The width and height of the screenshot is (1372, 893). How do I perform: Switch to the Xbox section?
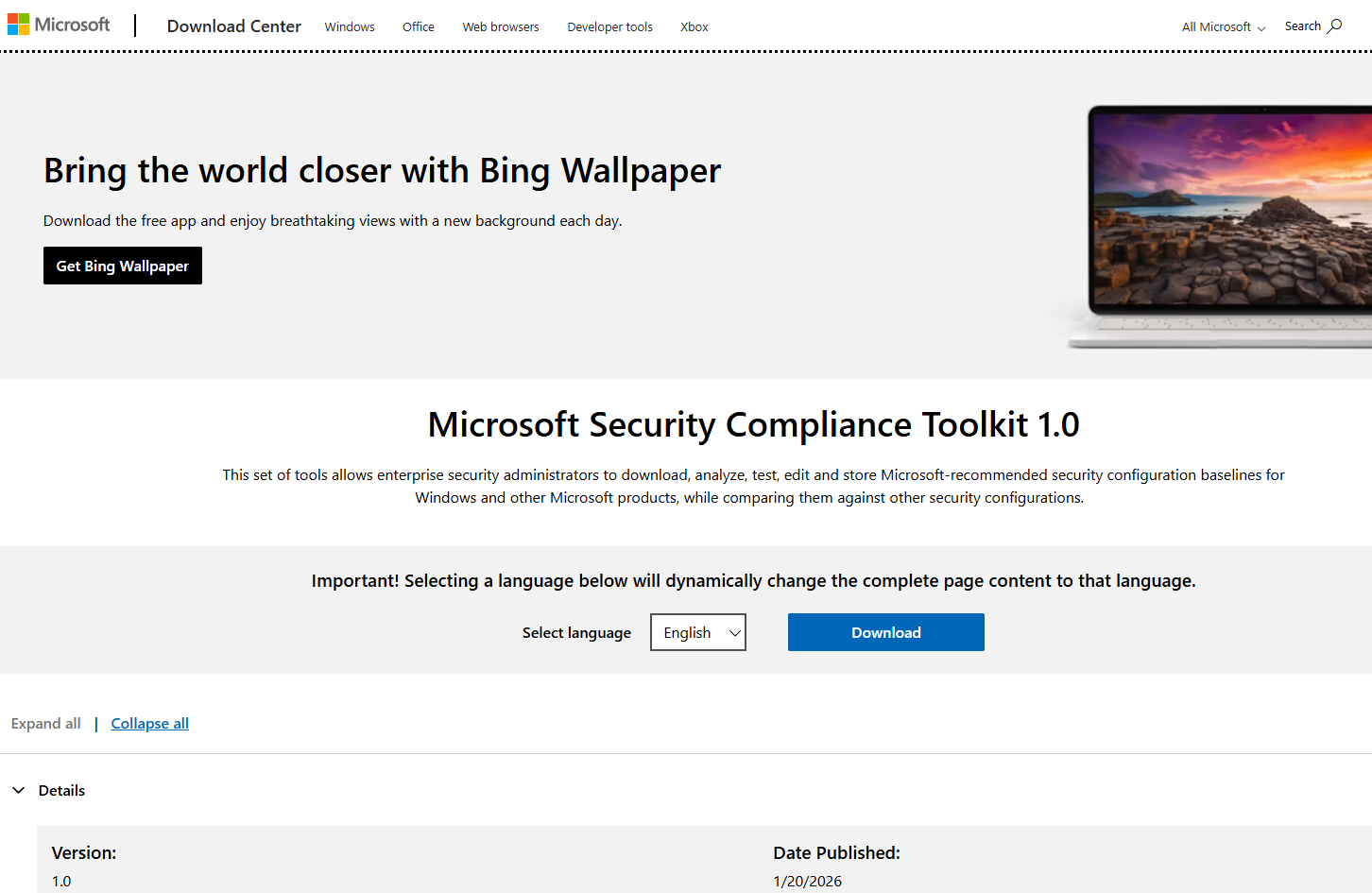click(694, 26)
